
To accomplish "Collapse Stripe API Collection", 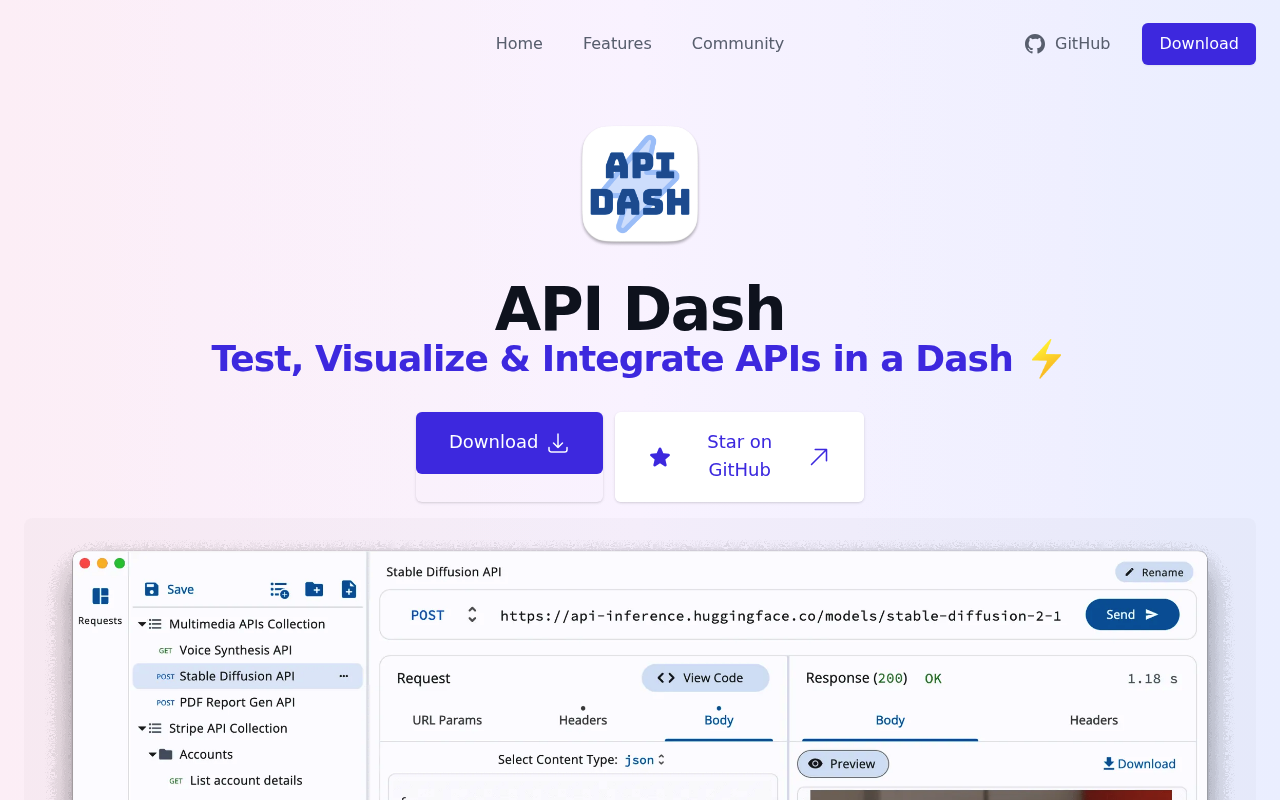I will (143, 728).
